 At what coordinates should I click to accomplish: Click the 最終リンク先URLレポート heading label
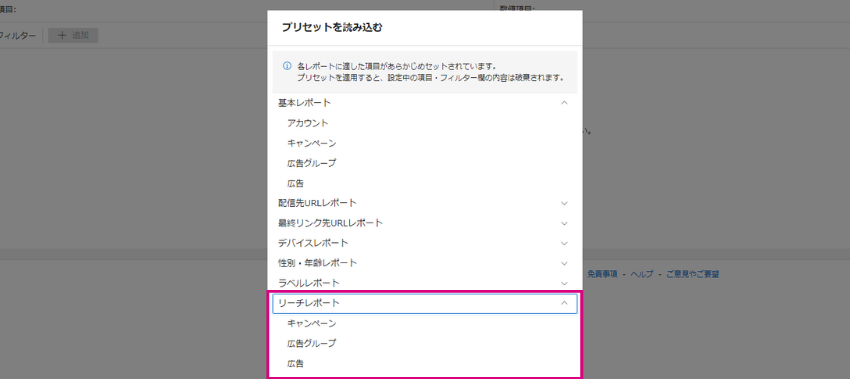[330, 223]
